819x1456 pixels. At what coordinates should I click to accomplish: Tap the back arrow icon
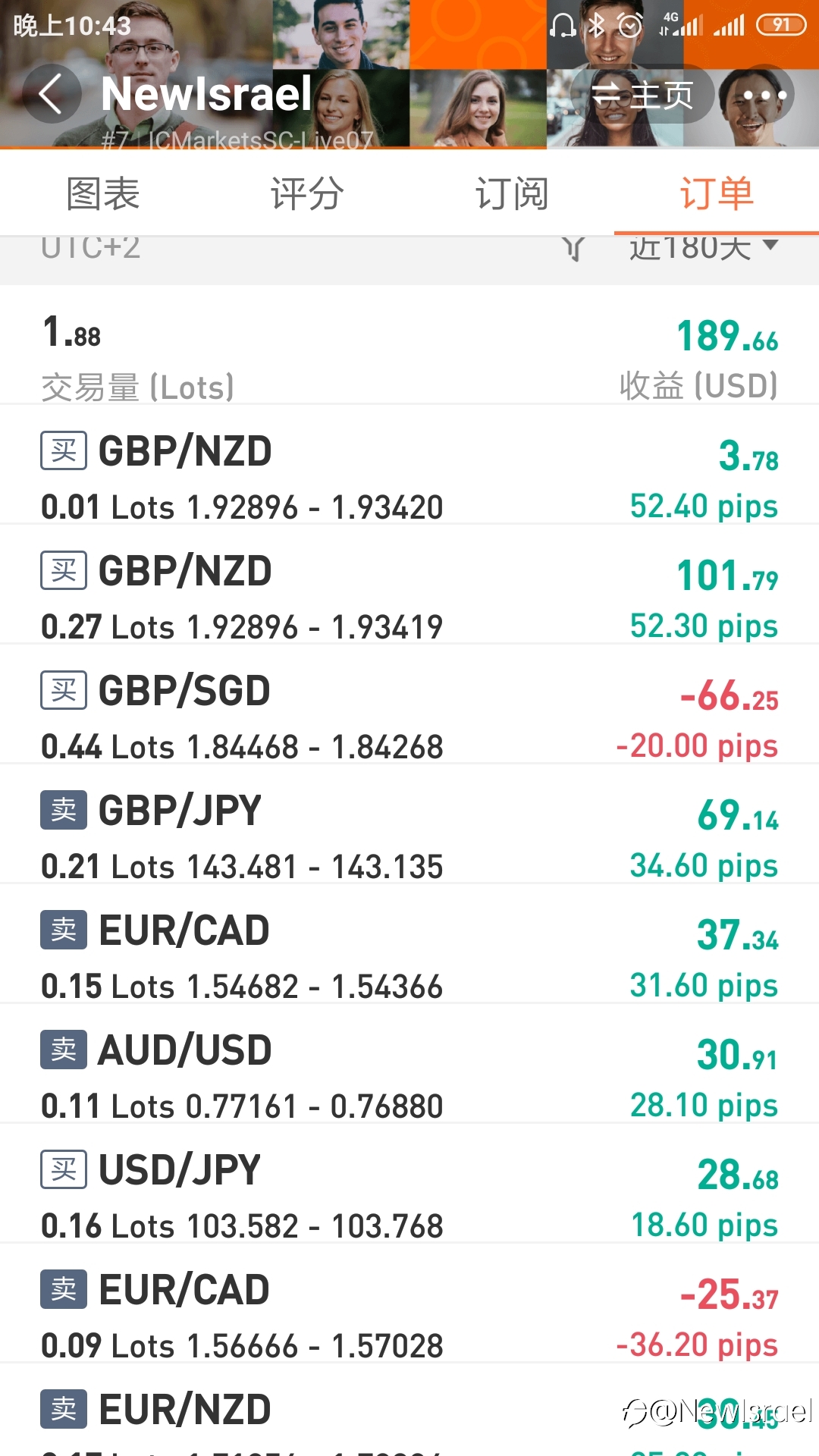(51, 95)
